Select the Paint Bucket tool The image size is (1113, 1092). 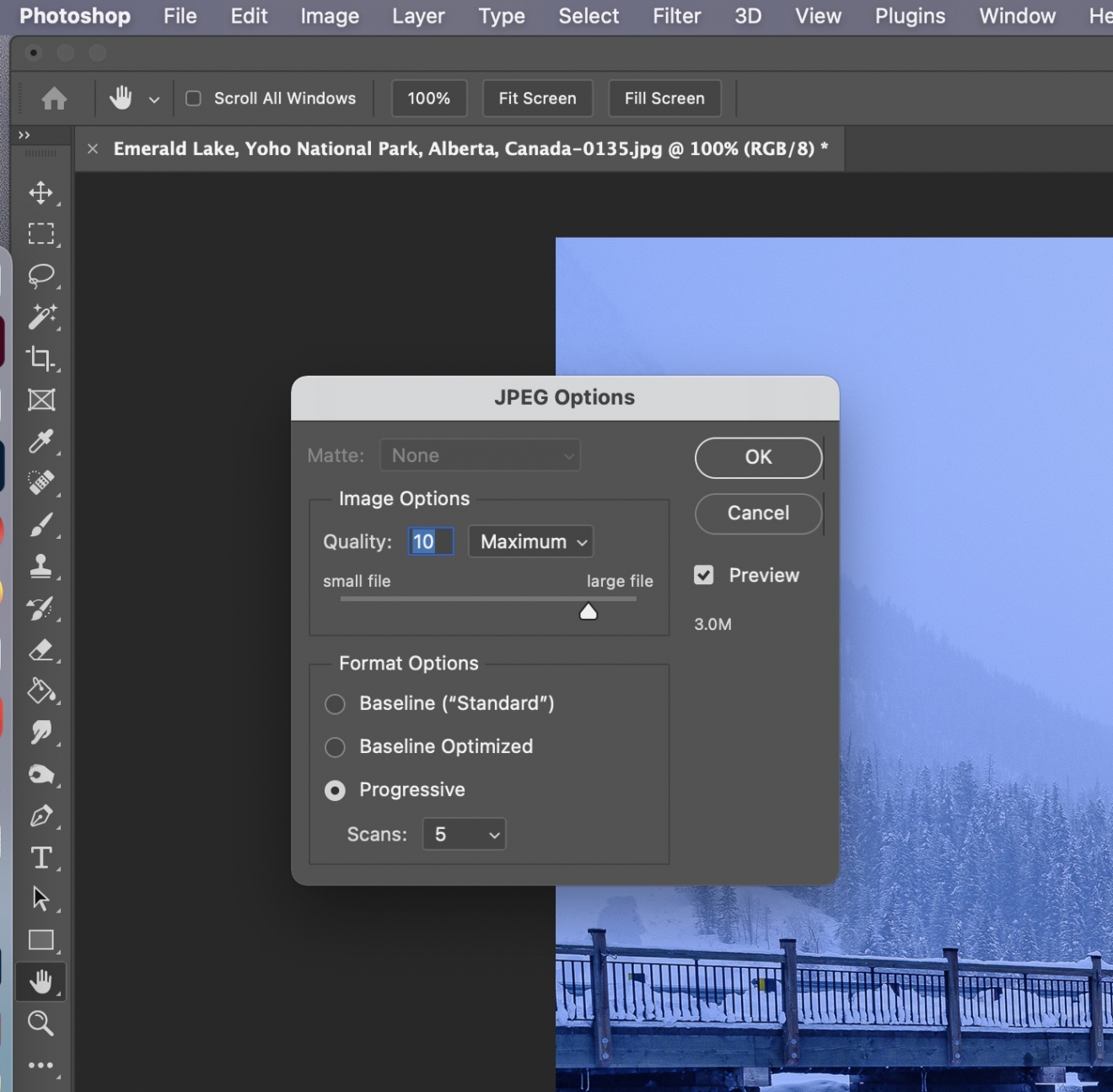(40, 691)
